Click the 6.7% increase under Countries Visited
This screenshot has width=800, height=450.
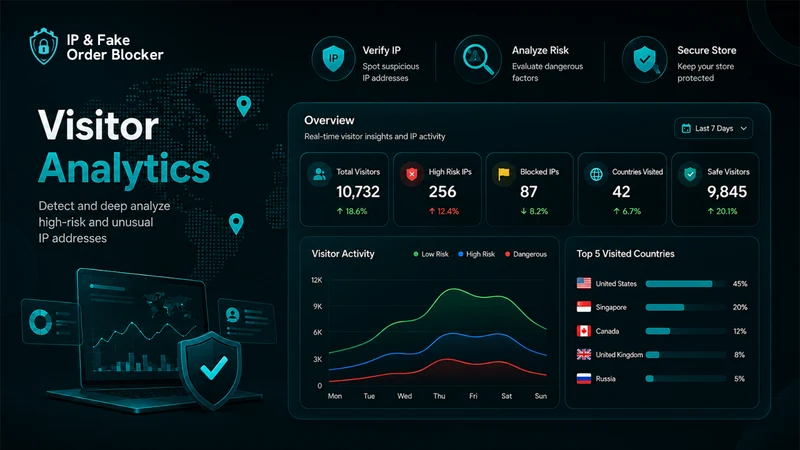coord(627,211)
